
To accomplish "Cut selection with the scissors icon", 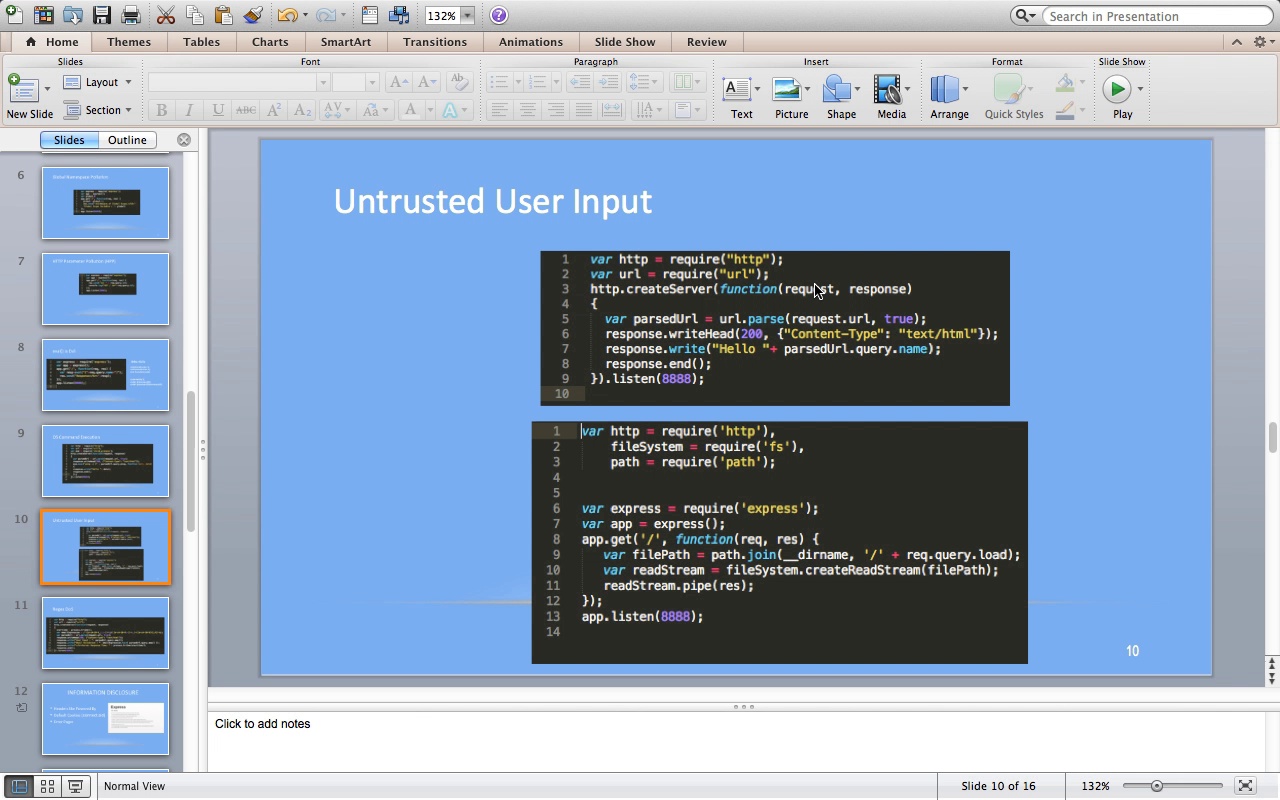I will 166,15.
